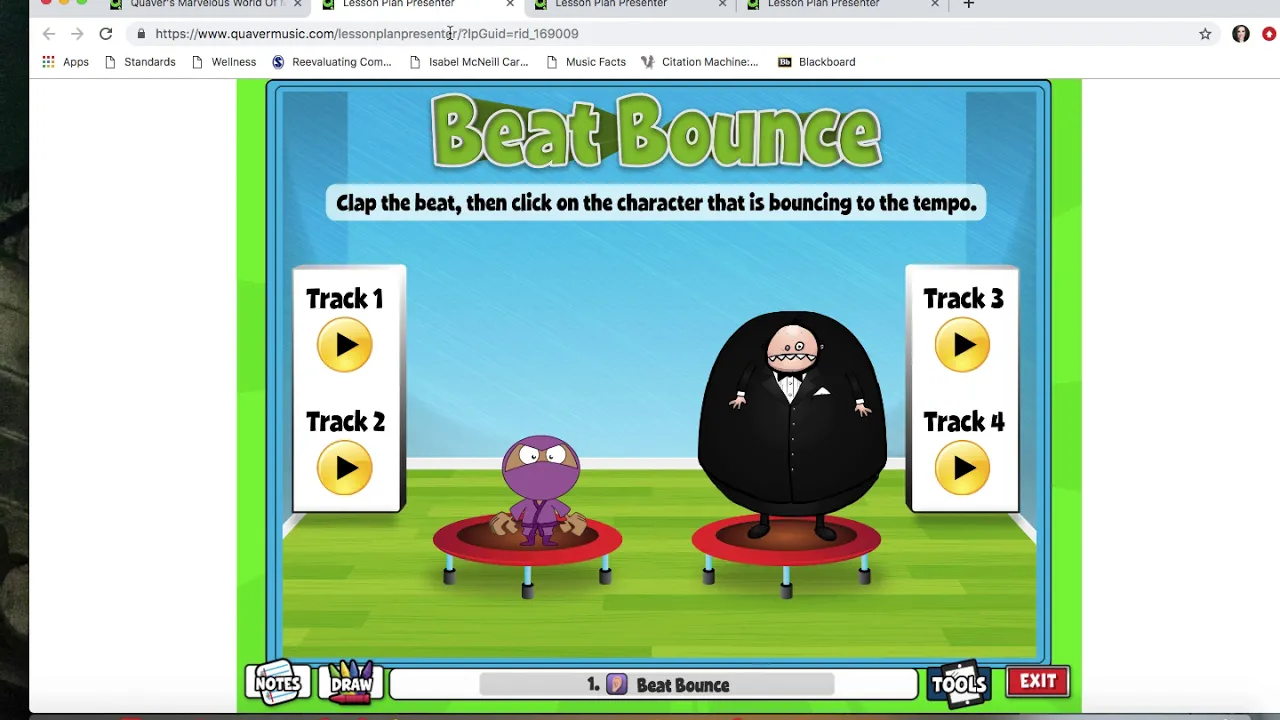Go forward in the browser
Viewport: 1280px width, 720px height.
[77, 34]
